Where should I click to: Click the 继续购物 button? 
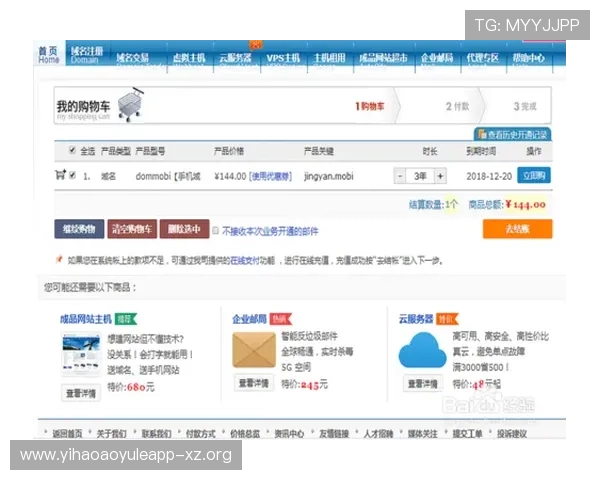(x=79, y=229)
